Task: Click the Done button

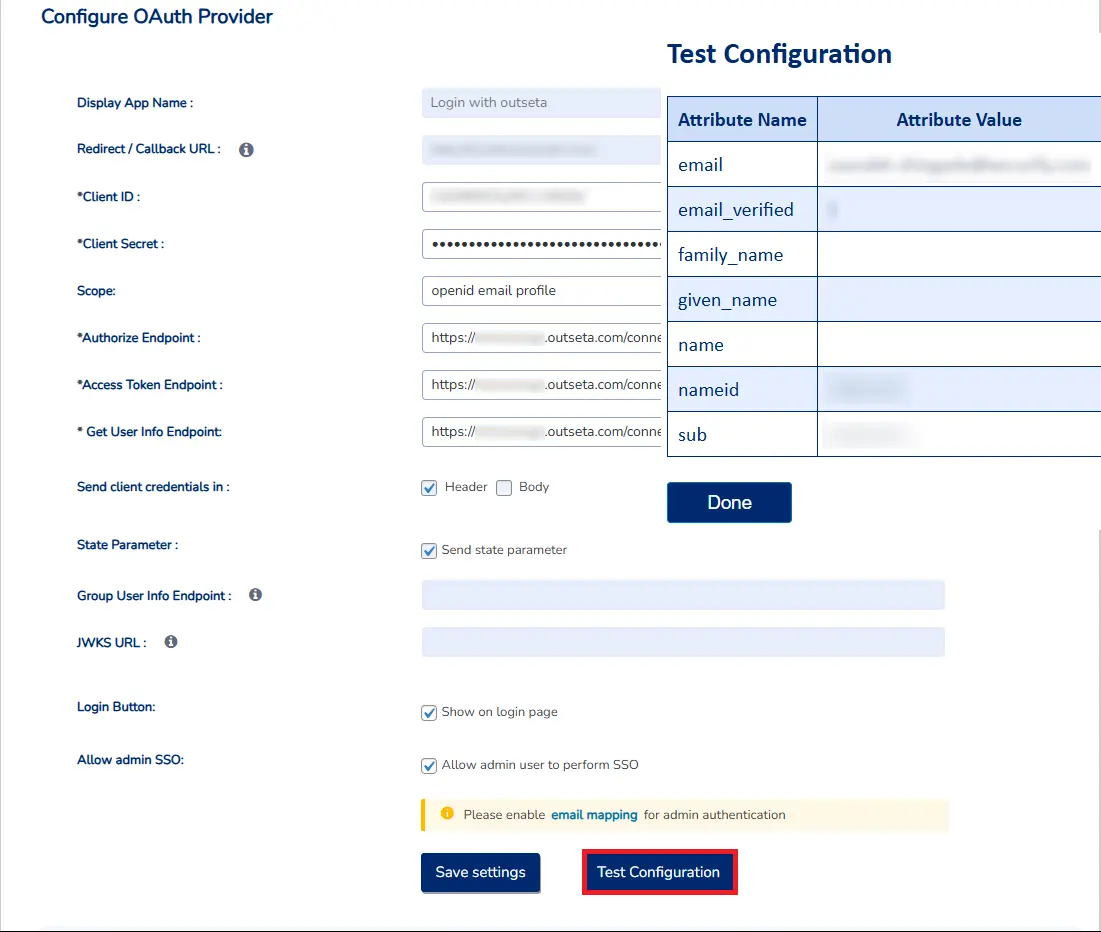Action: tap(729, 502)
